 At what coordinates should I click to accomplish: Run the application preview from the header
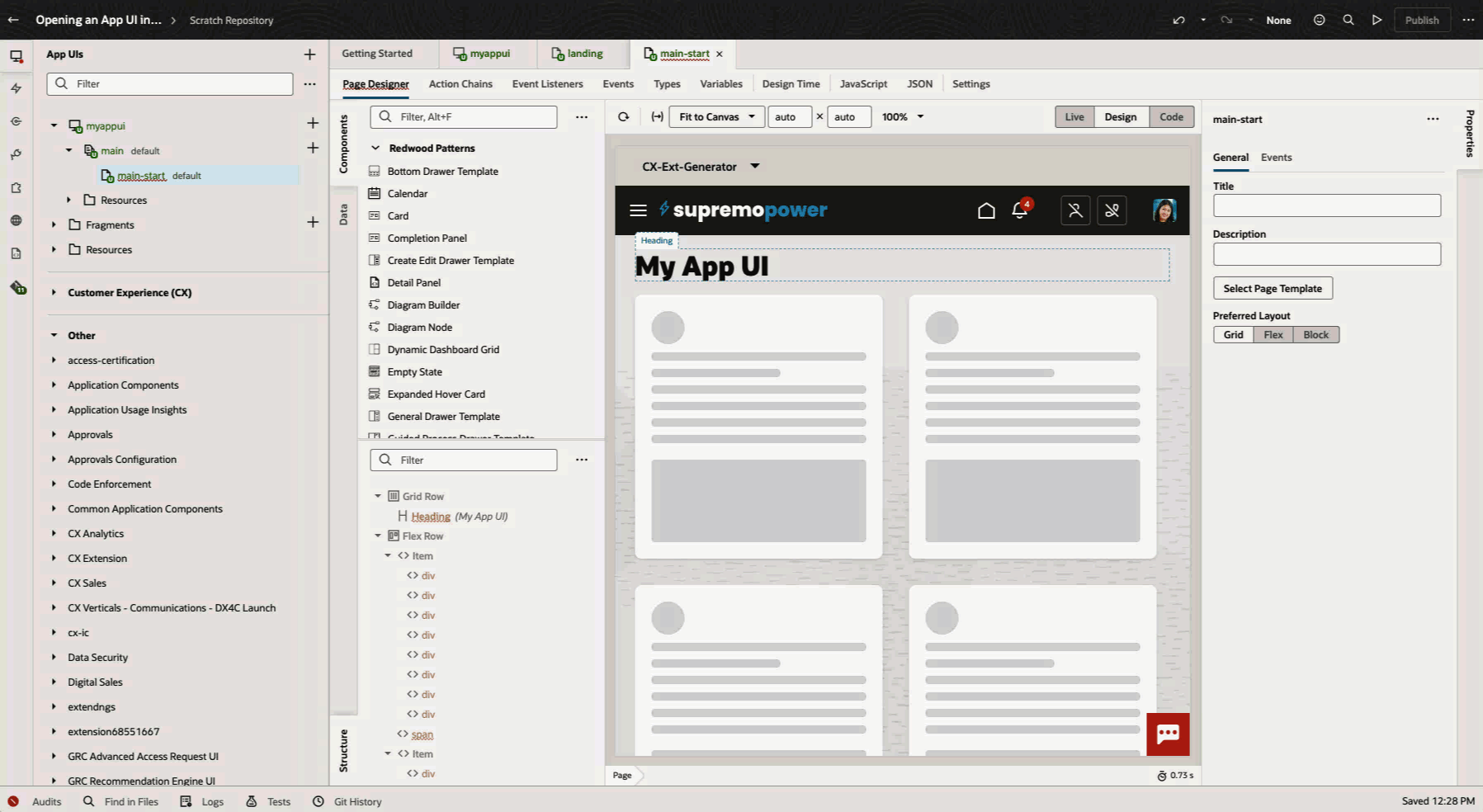(1377, 20)
